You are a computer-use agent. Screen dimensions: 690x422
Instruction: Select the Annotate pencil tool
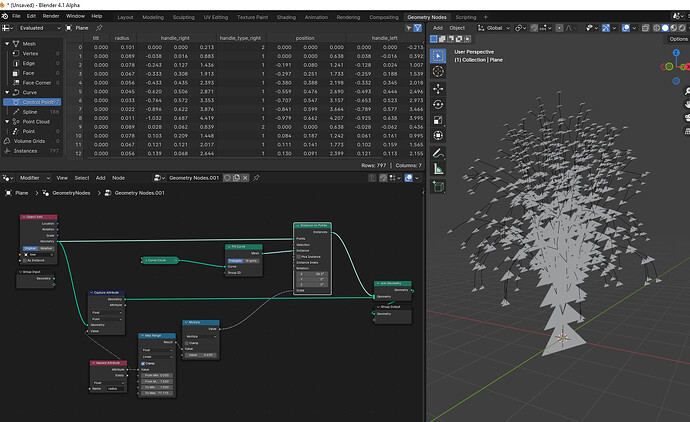(438, 153)
